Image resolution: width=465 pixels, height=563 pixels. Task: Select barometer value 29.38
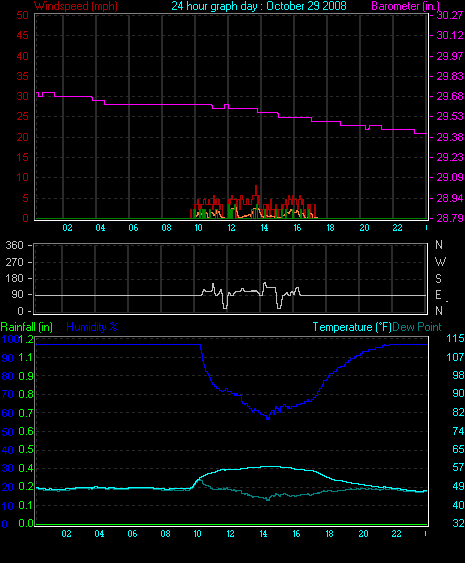[x=450, y=137]
